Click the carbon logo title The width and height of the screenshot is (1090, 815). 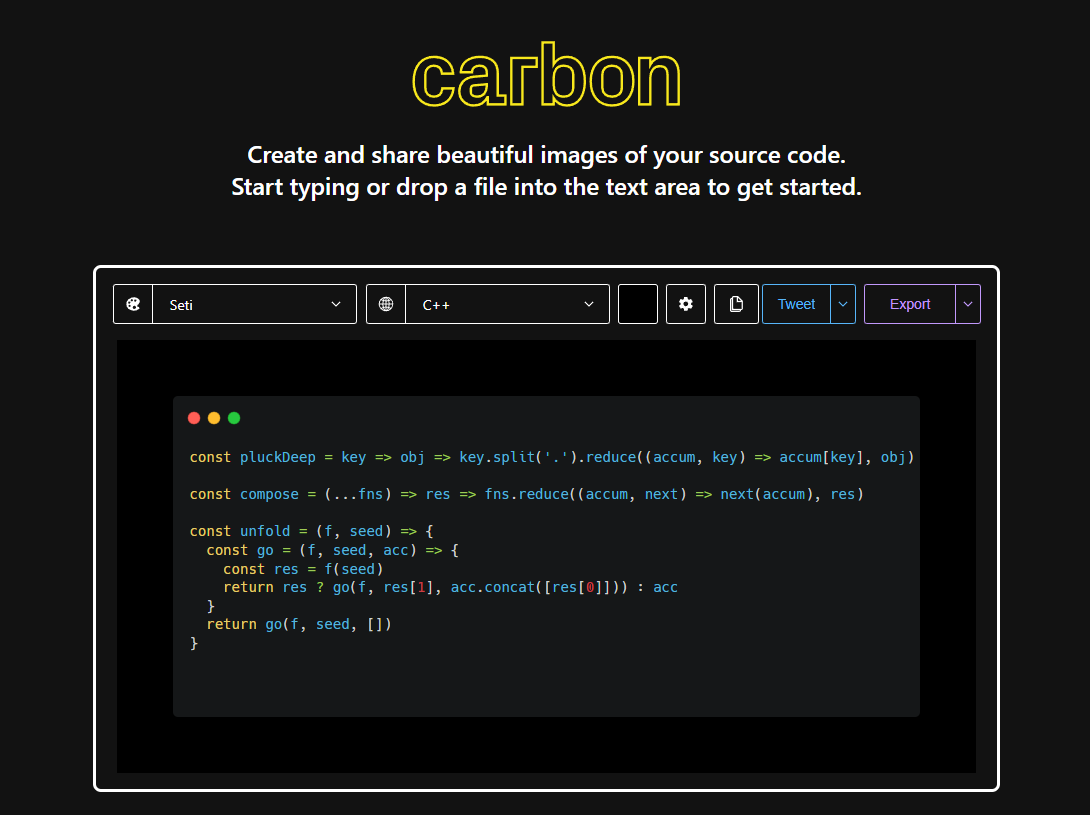(546, 75)
